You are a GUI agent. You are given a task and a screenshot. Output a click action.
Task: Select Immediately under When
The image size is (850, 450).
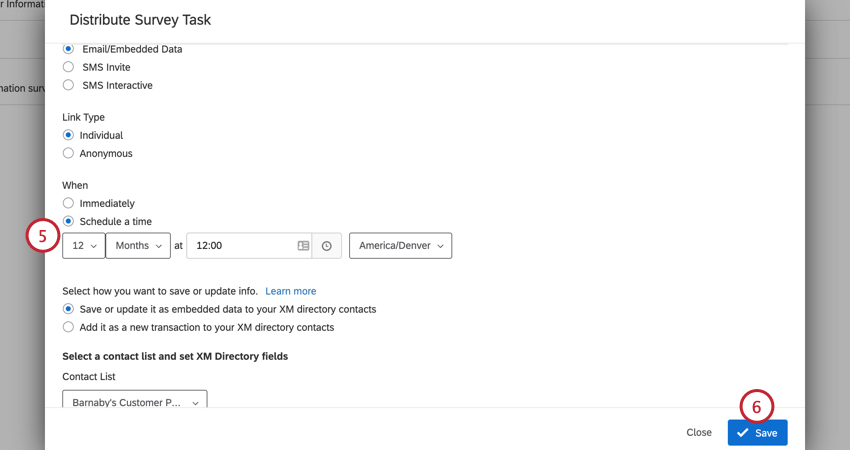[x=68, y=203]
